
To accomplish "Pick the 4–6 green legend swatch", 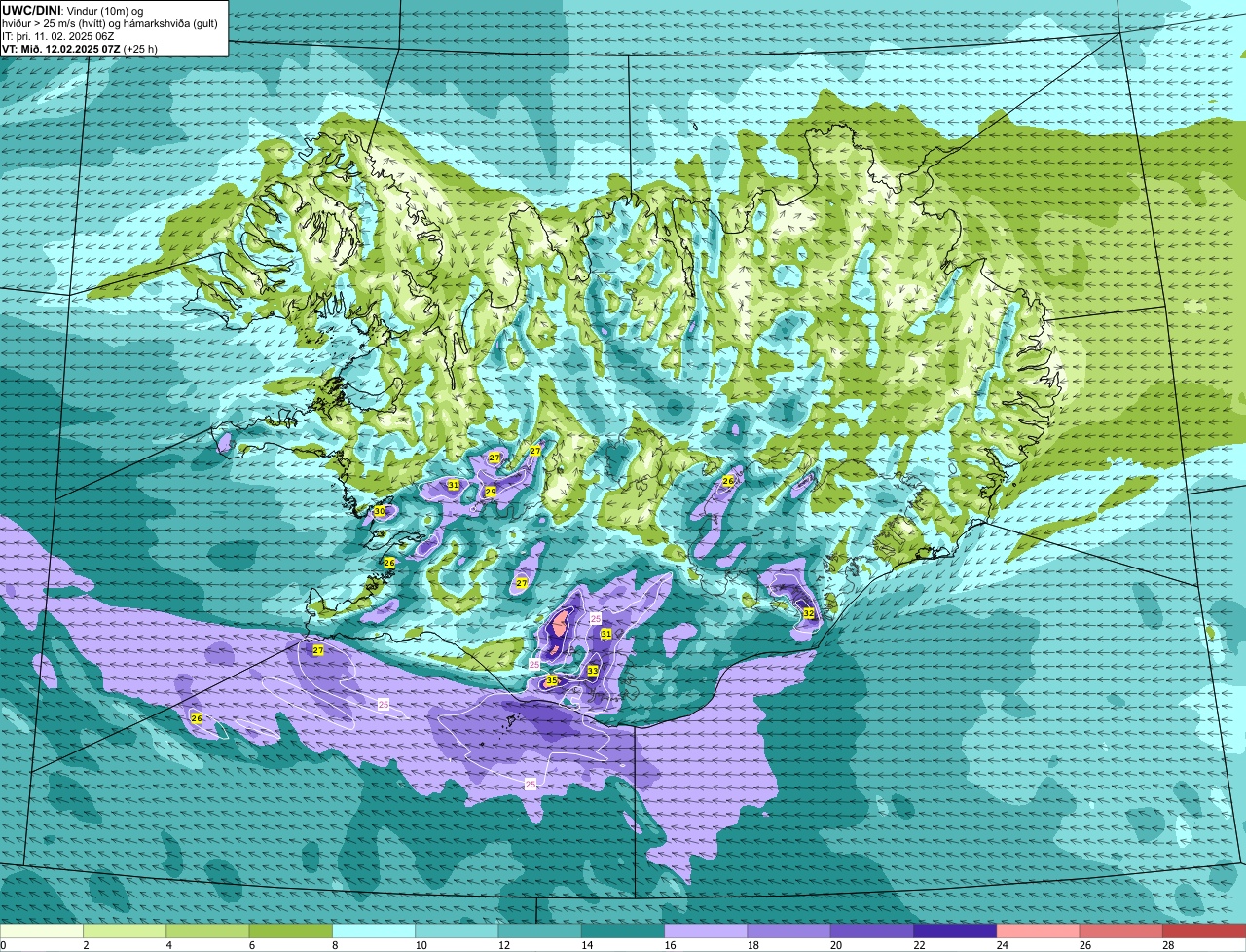I will coord(207,932).
